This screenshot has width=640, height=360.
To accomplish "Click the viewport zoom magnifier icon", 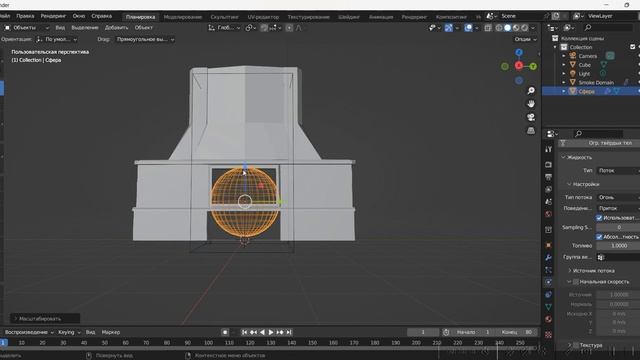I will pyautogui.click(x=531, y=91).
